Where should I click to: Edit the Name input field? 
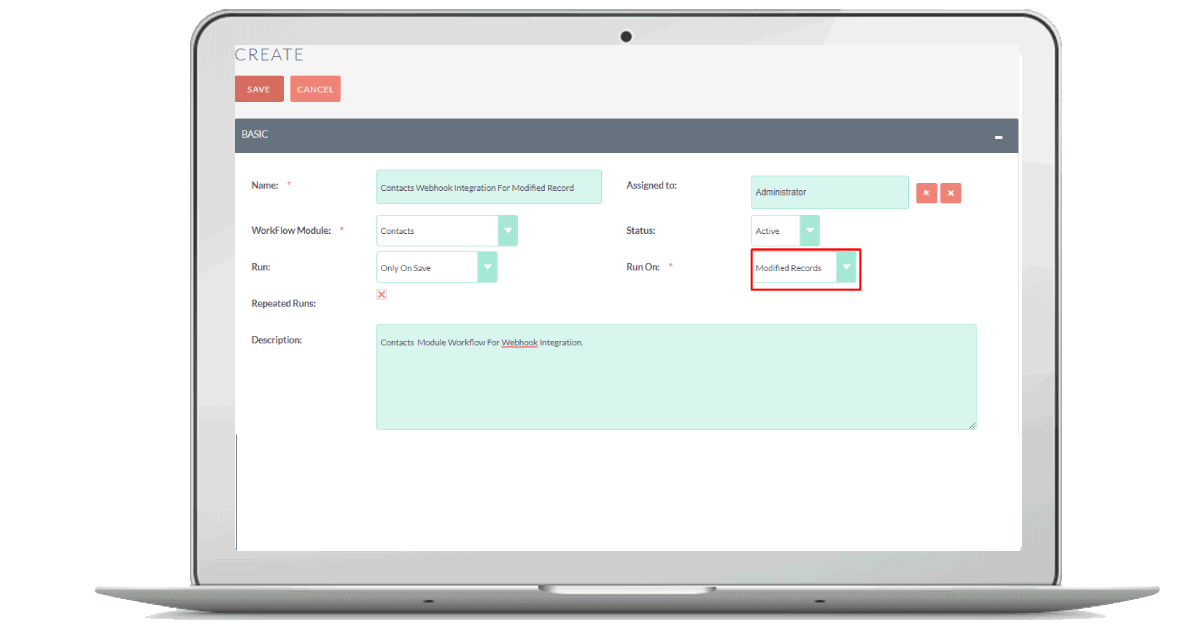click(489, 187)
